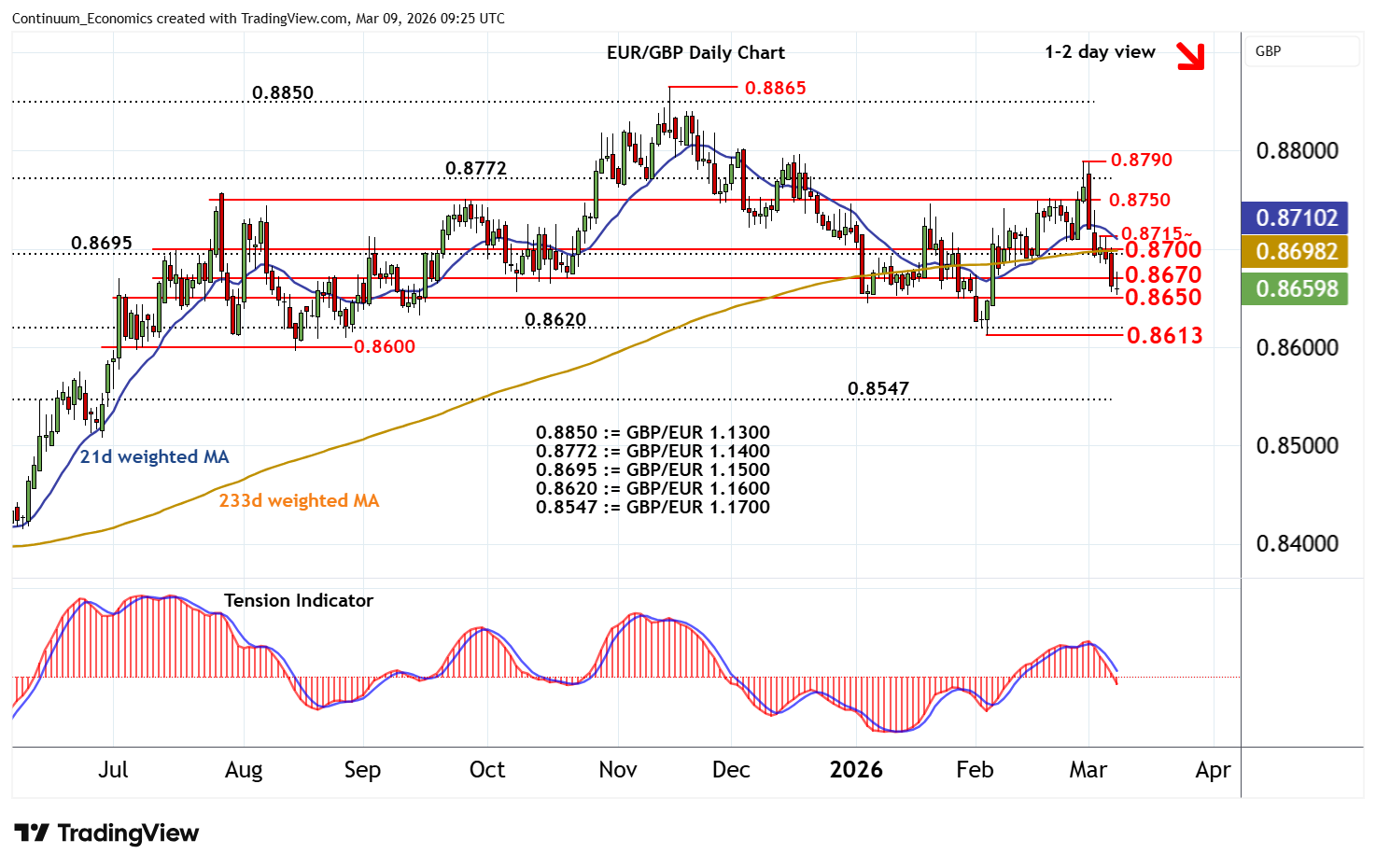Viewport: 1376px width, 868px height.
Task: Click the red 0.8600 level label
Action: pyautogui.click(x=385, y=346)
